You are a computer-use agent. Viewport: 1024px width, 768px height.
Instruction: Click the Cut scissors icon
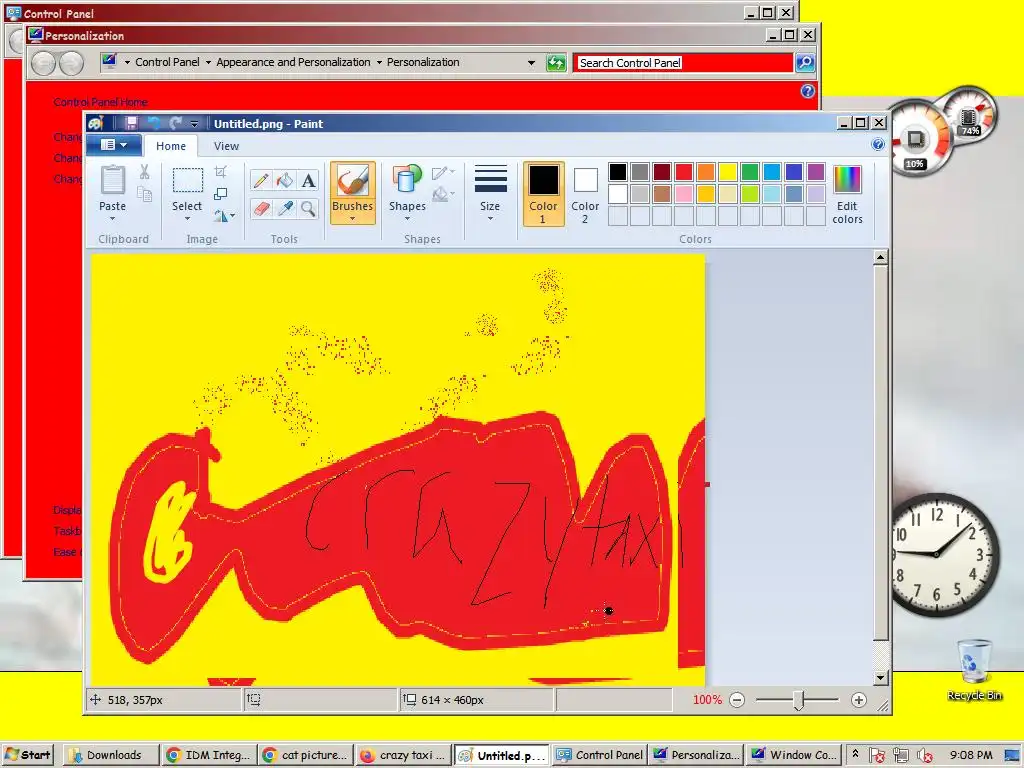tap(144, 172)
